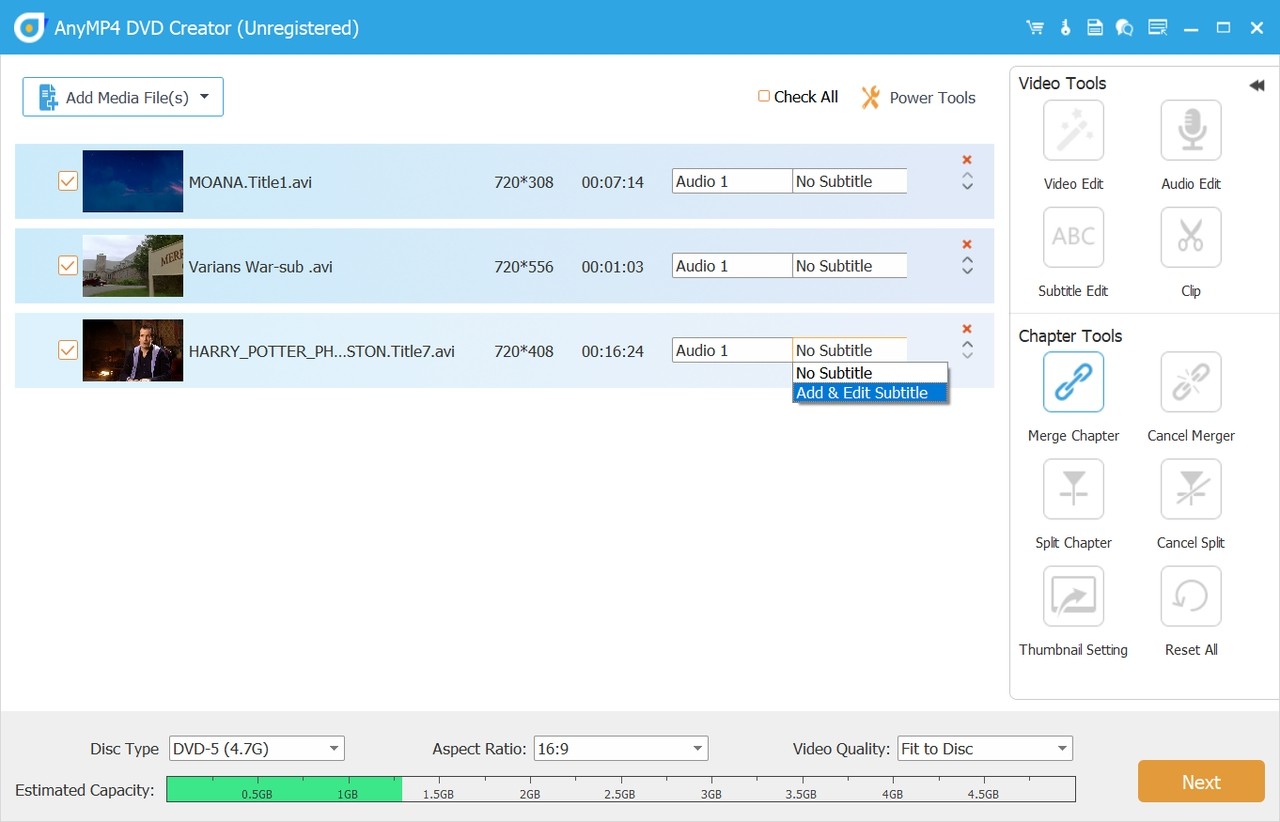
Task: Click the 00:01:03 duration value
Action: (x=613, y=267)
